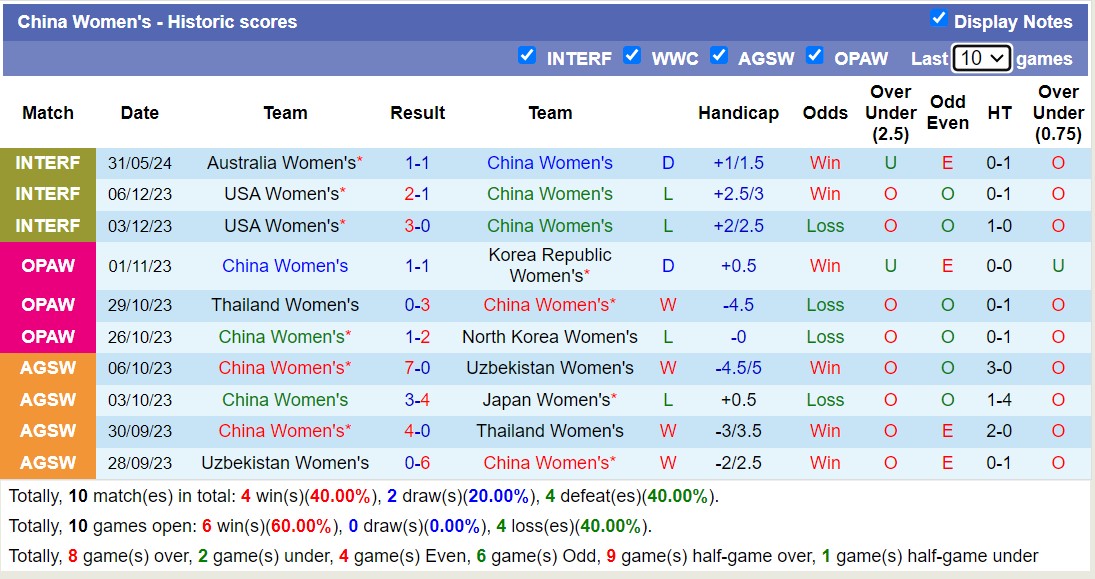
Task: Click the Handicap column header
Action: 738,113
